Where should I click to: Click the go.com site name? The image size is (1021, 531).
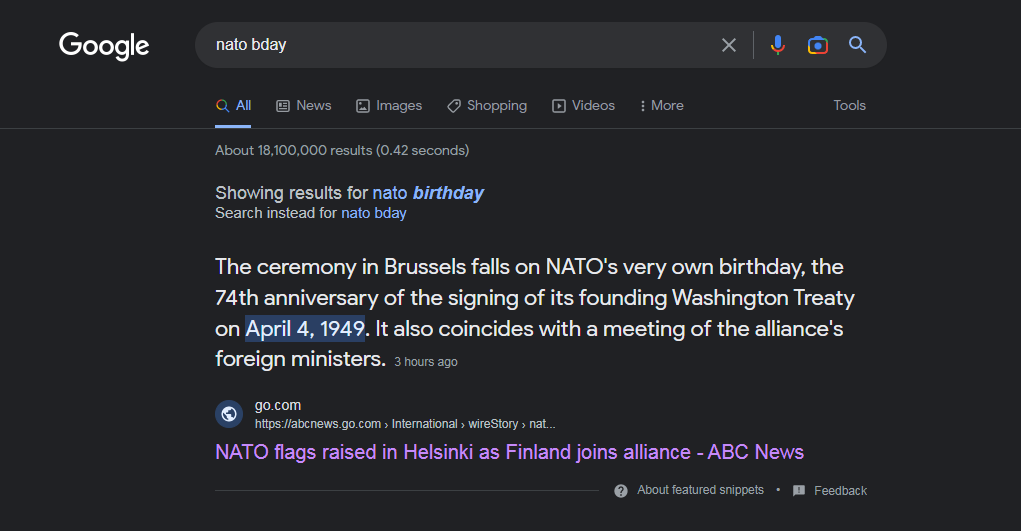(x=278, y=405)
